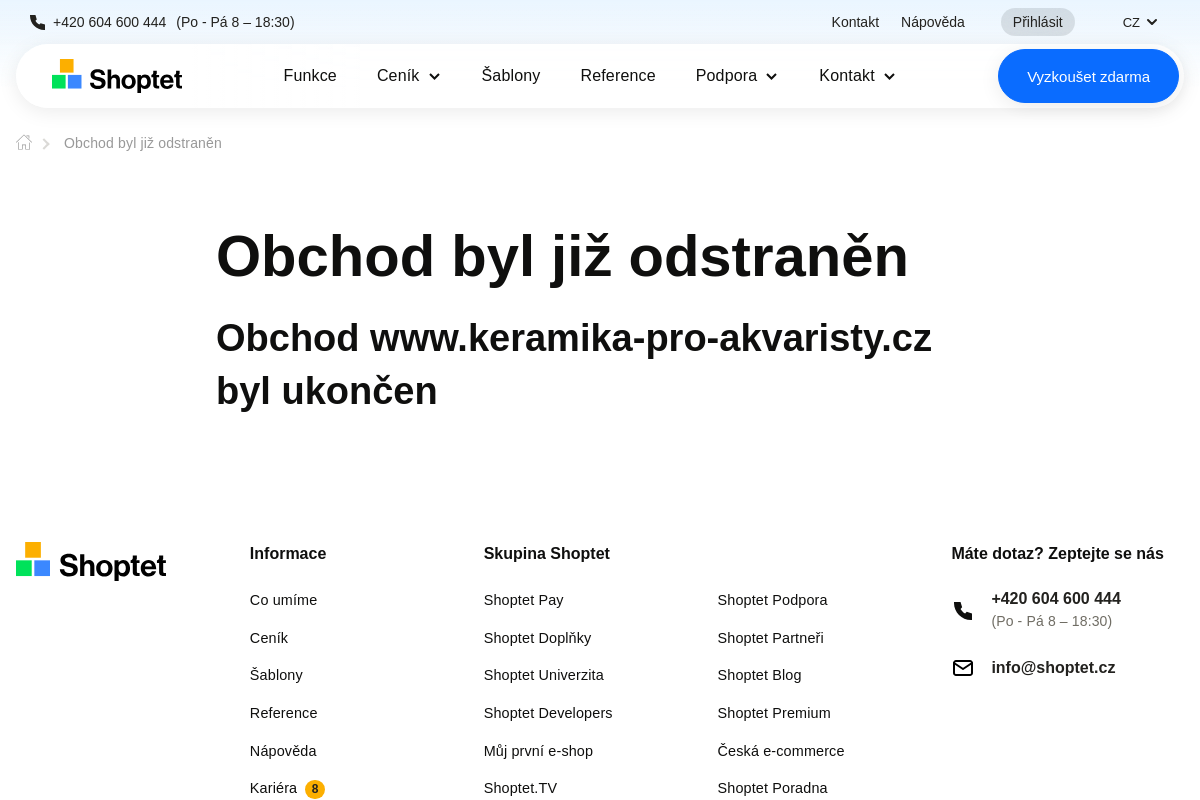This screenshot has height=800, width=1200.
Task: Click subheading mentioning www.keramika-pro-akvaristy.cz
Action: [574, 364]
